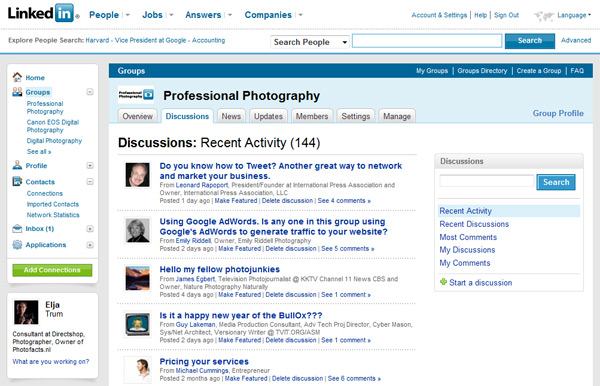Click the green plus icon beside Start a discussion
Screen dimensions: 600x386
pos(443,282)
